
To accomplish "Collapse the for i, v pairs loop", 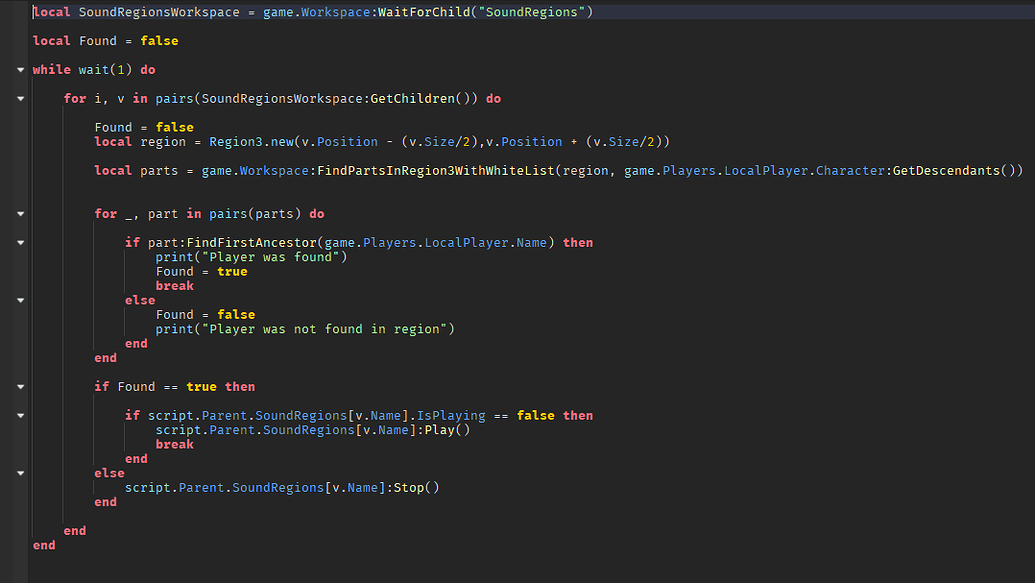I will (20, 98).
